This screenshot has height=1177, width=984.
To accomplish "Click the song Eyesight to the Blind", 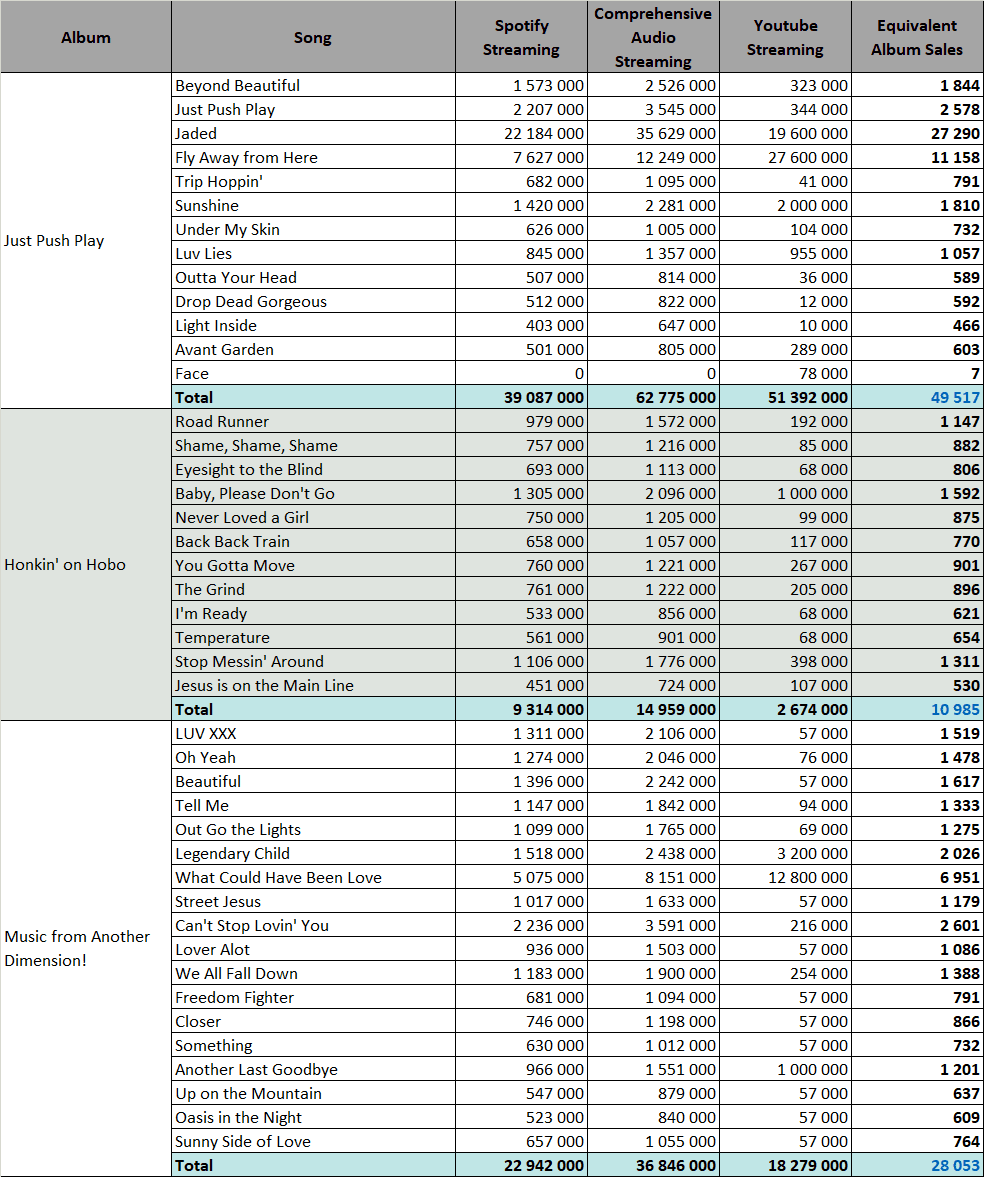I will click(313, 470).
